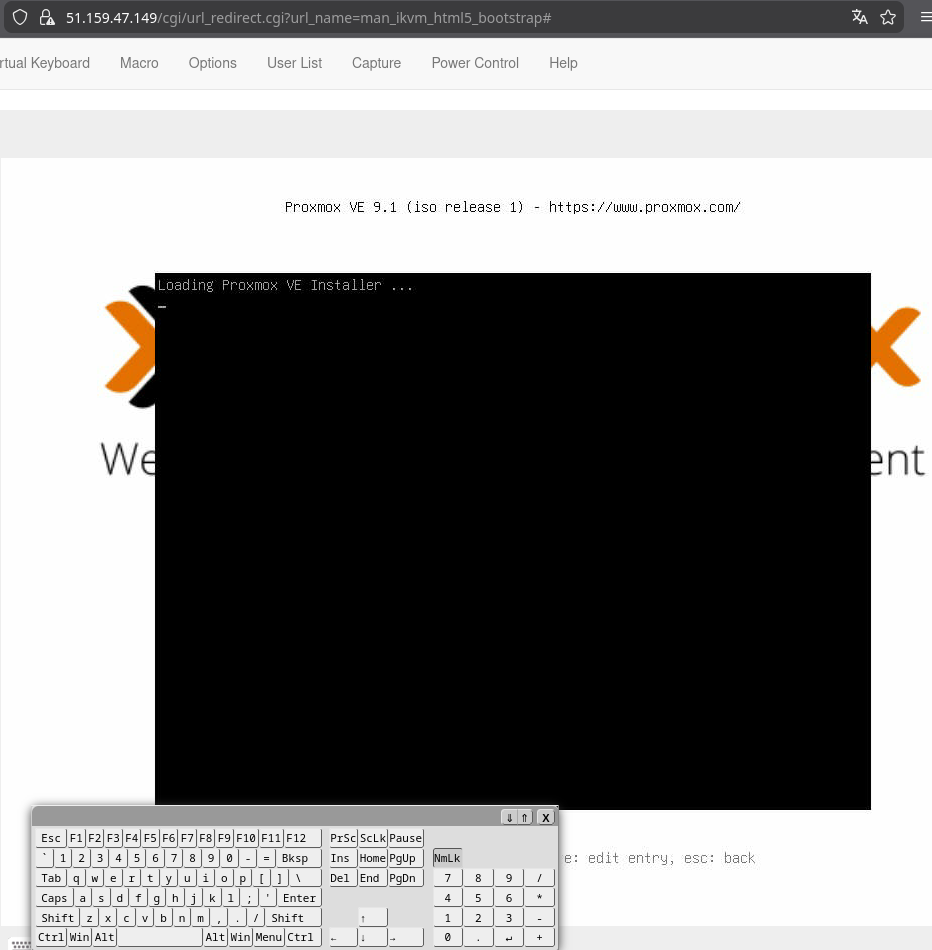Screen dimensions: 932x950
Task: Bookmark this page with the star icon
Action: pyautogui.click(x=887, y=17)
